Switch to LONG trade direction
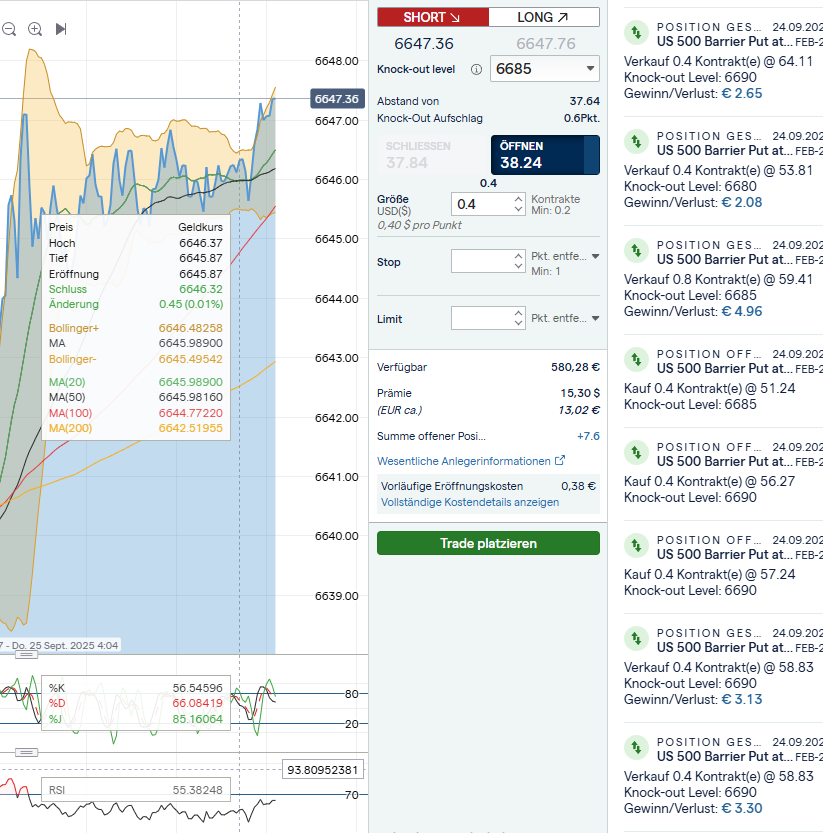The height and width of the screenshot is (833, 823). click(544, 17)
